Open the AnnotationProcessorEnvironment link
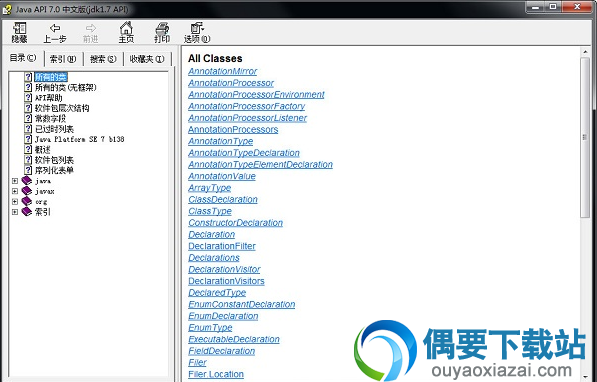Image resolution: width=597 pixels, height=382 pixels. click(256, 94)
